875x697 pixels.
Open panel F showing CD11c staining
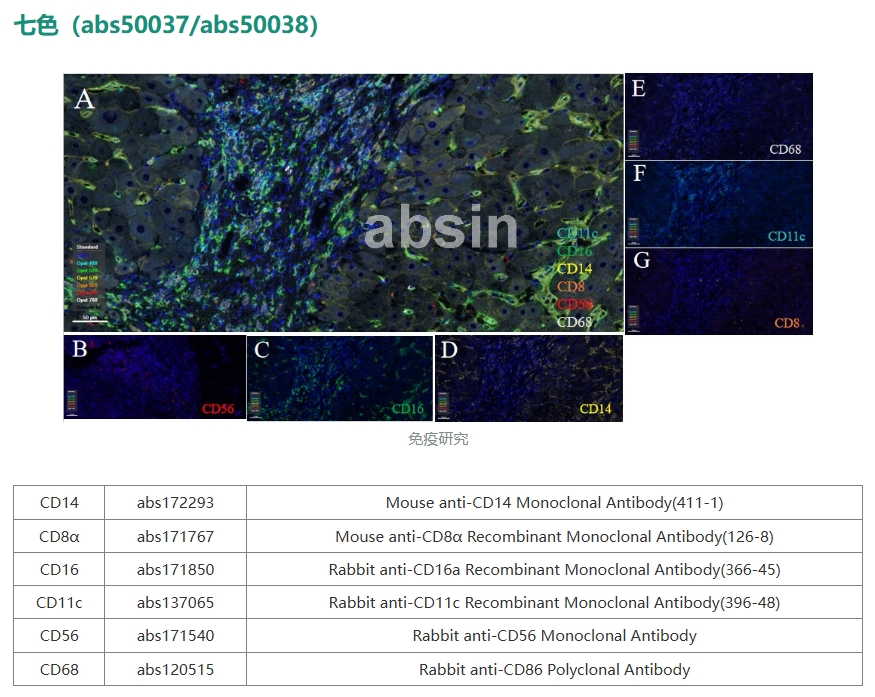click(x=718, y=204)
